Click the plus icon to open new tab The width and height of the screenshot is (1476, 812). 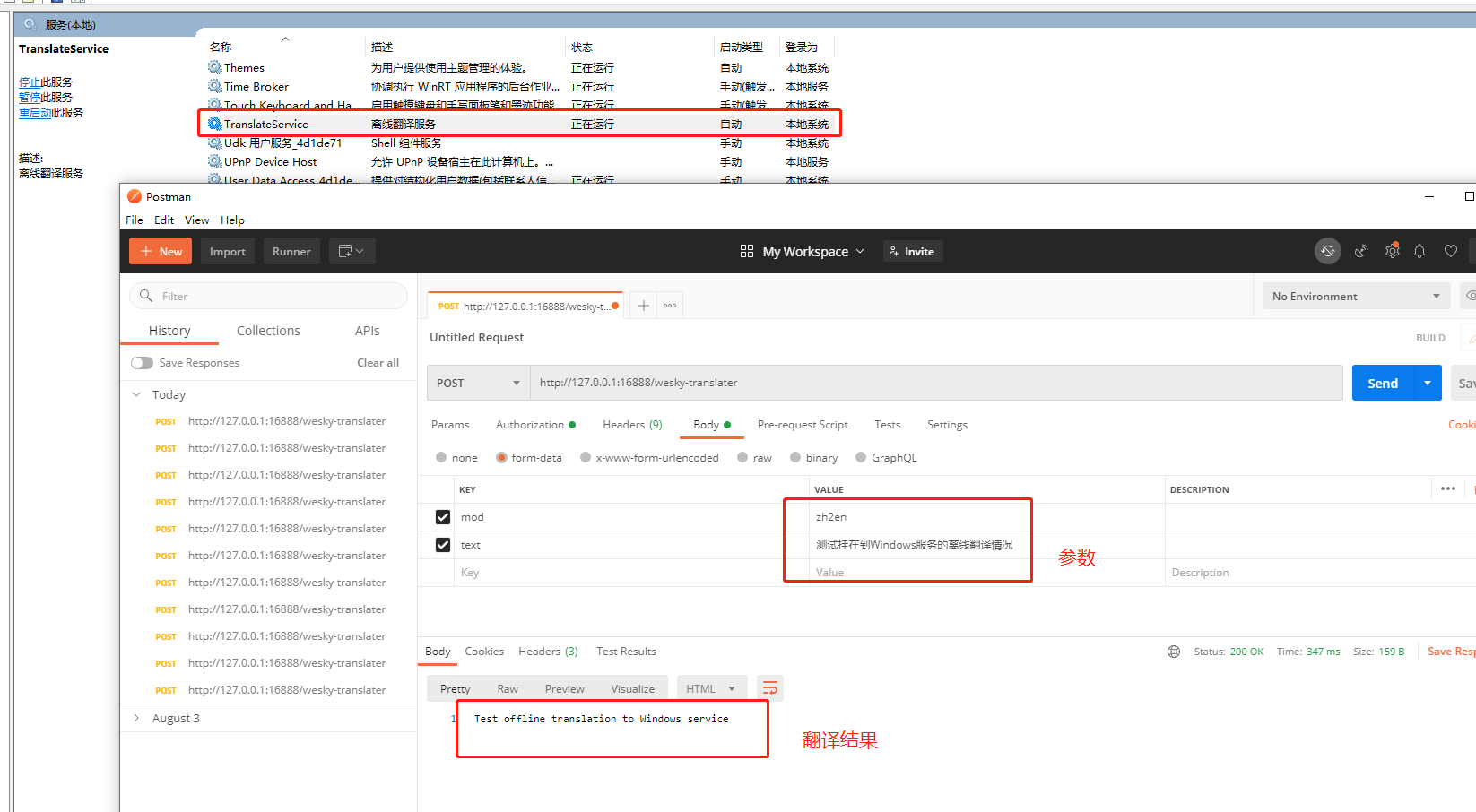[x=644, y=306]
